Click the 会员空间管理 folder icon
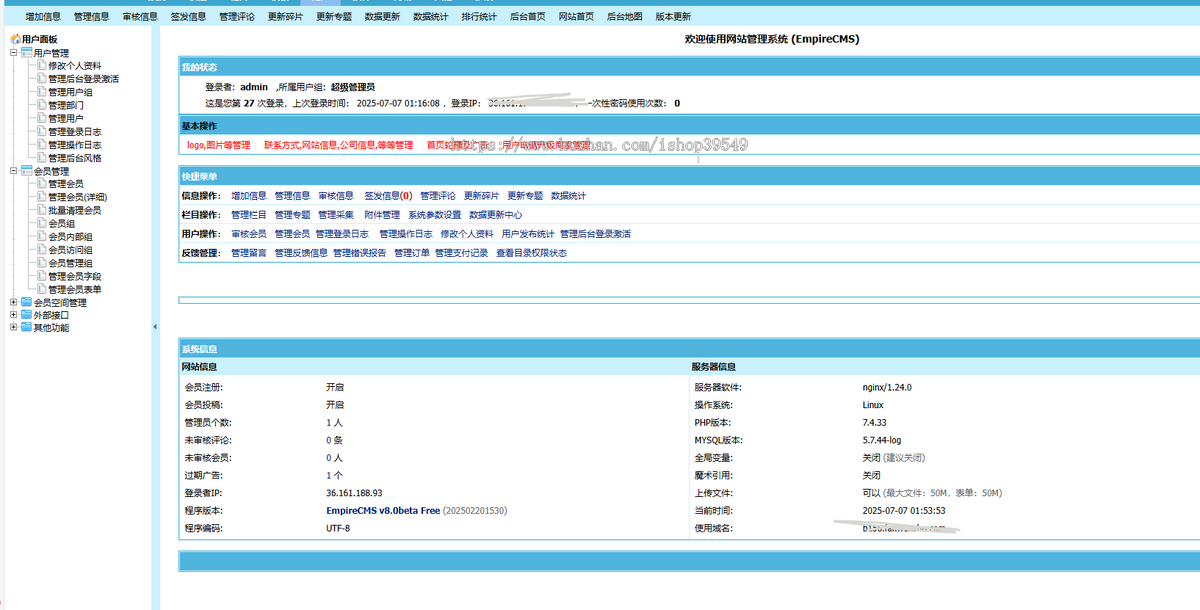The height and width of the screenshot is (610, 1200). pos(26,302)
